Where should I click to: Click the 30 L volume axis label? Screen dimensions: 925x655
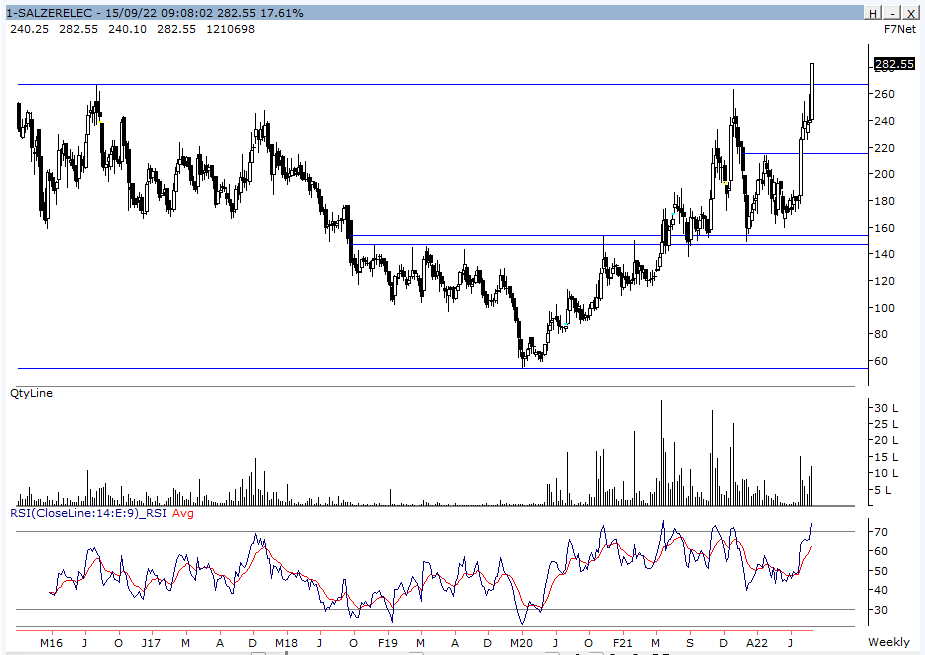tap(886, 408)
